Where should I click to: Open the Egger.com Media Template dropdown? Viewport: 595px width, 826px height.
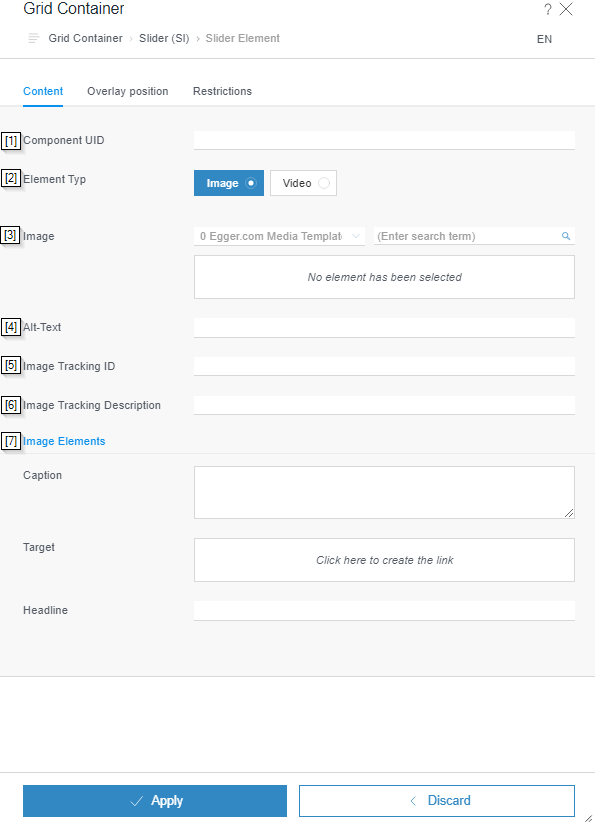[x=279, y=236]
